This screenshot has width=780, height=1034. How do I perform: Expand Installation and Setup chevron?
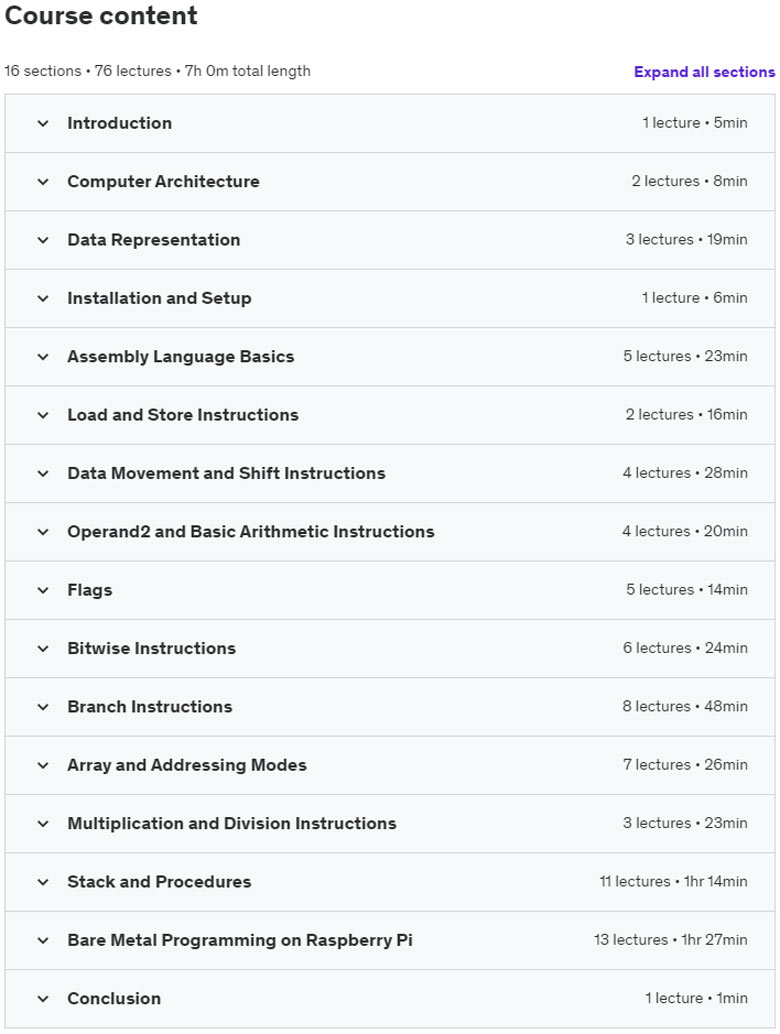(43, 299)
